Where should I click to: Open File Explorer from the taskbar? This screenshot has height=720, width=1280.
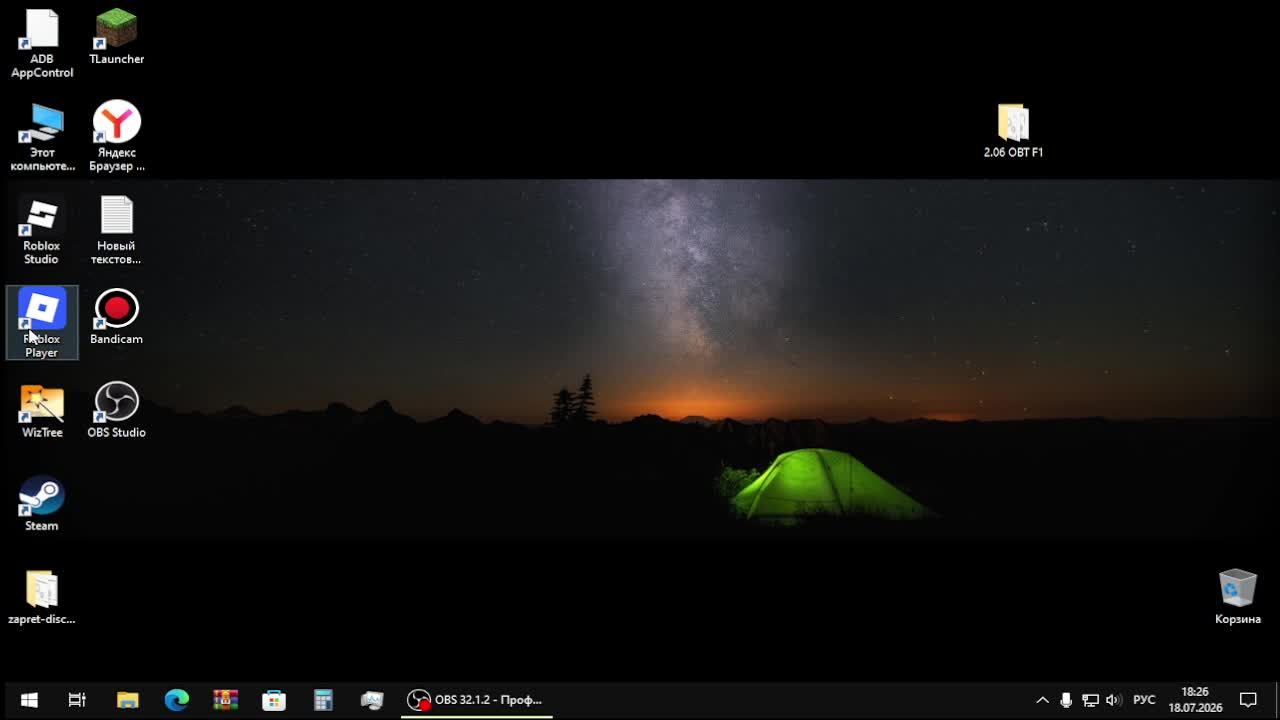pyautogui.click(x=128, y=700)
